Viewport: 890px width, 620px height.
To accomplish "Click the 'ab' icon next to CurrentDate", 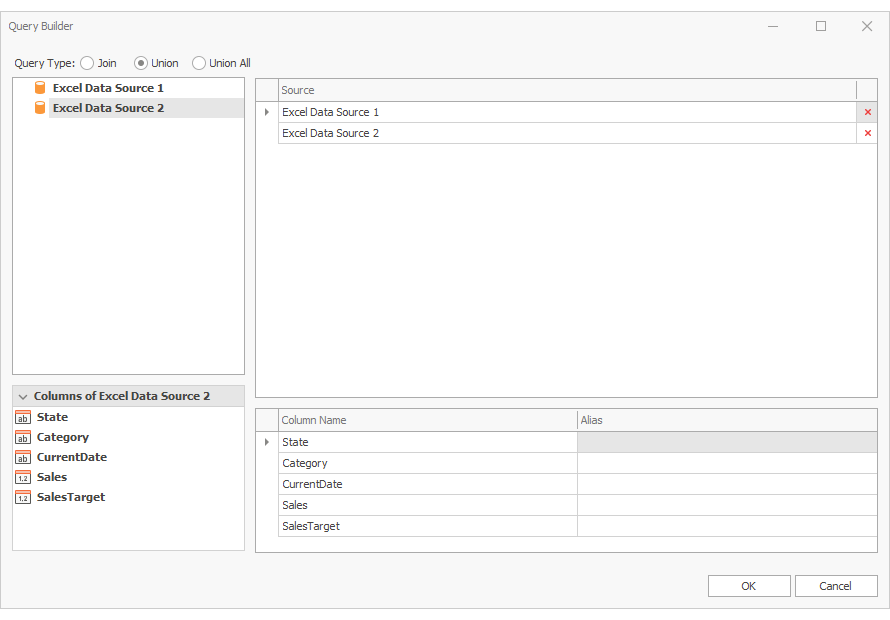I will (22, 457).
